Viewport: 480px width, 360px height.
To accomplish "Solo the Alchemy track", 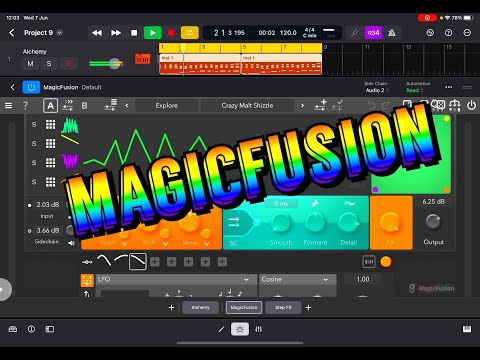I will [x=49, y=64].
